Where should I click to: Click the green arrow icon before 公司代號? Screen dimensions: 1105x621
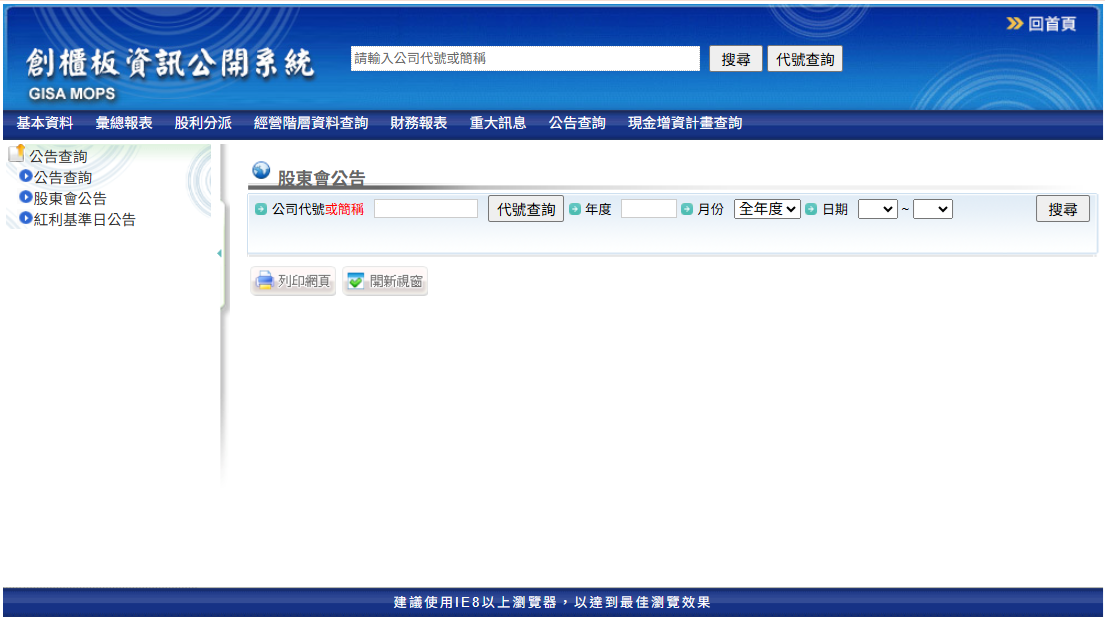(x=261, y=209)
